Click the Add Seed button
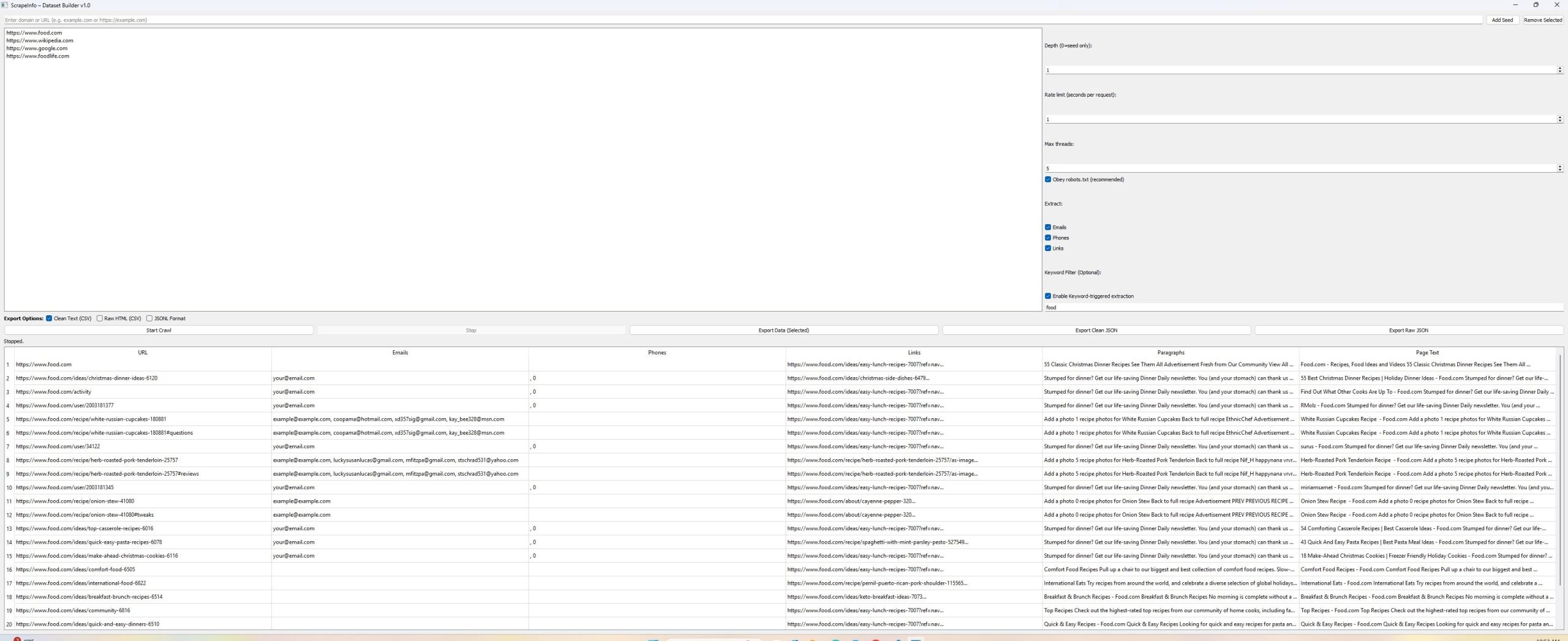Screen dimensions: 1568x641 coord(1502,20)
